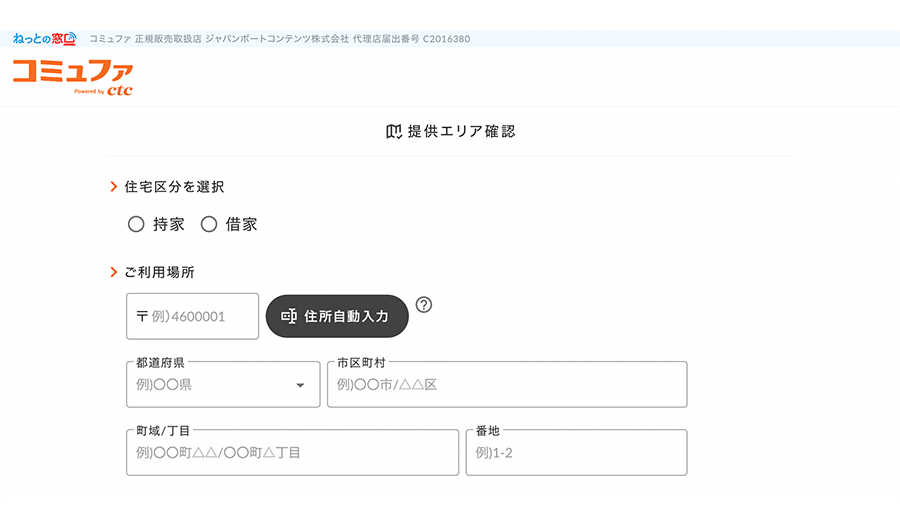Click the ctc logo under コミュファ
900x526 pixels.
tap(120, 91)
